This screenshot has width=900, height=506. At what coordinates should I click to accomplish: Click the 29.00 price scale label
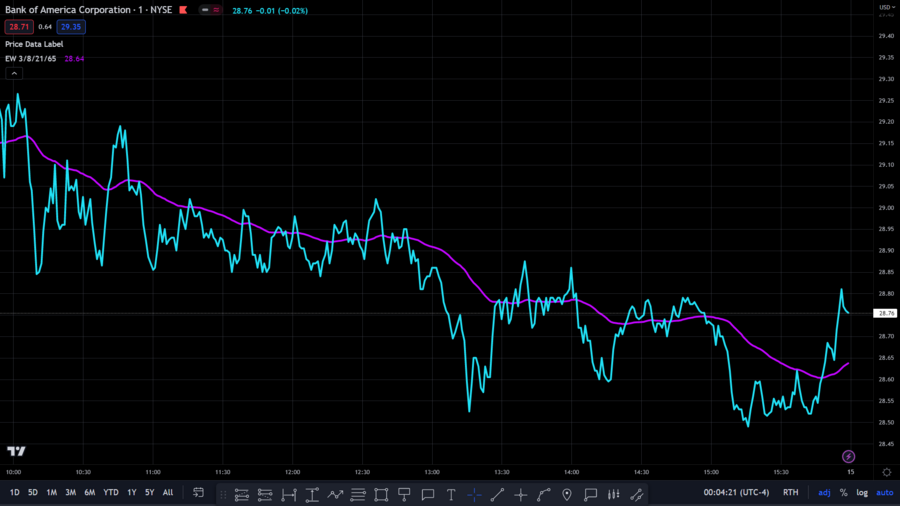(x=886, y=208)
